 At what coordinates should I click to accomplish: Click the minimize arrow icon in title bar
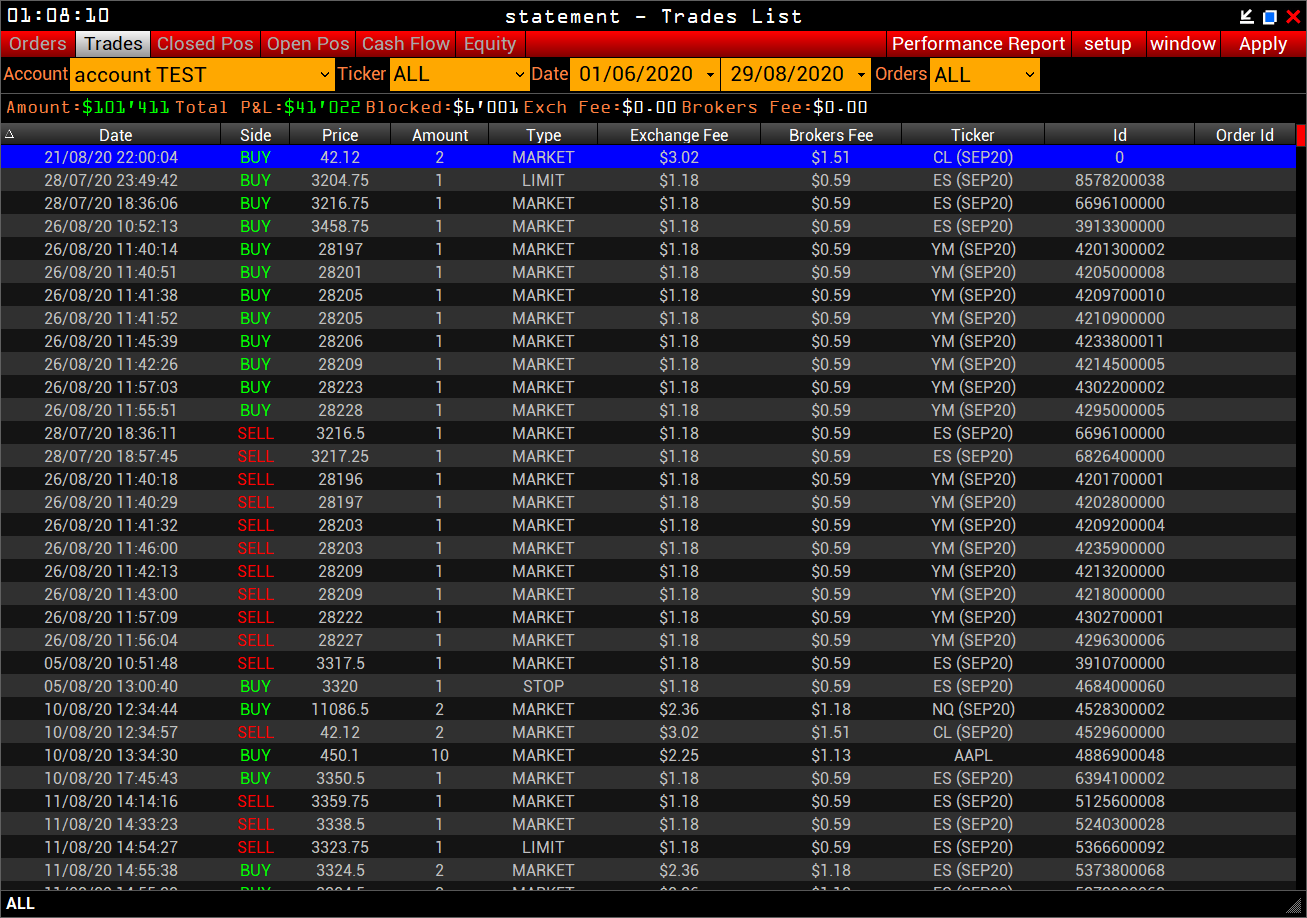coord(1246,17)
